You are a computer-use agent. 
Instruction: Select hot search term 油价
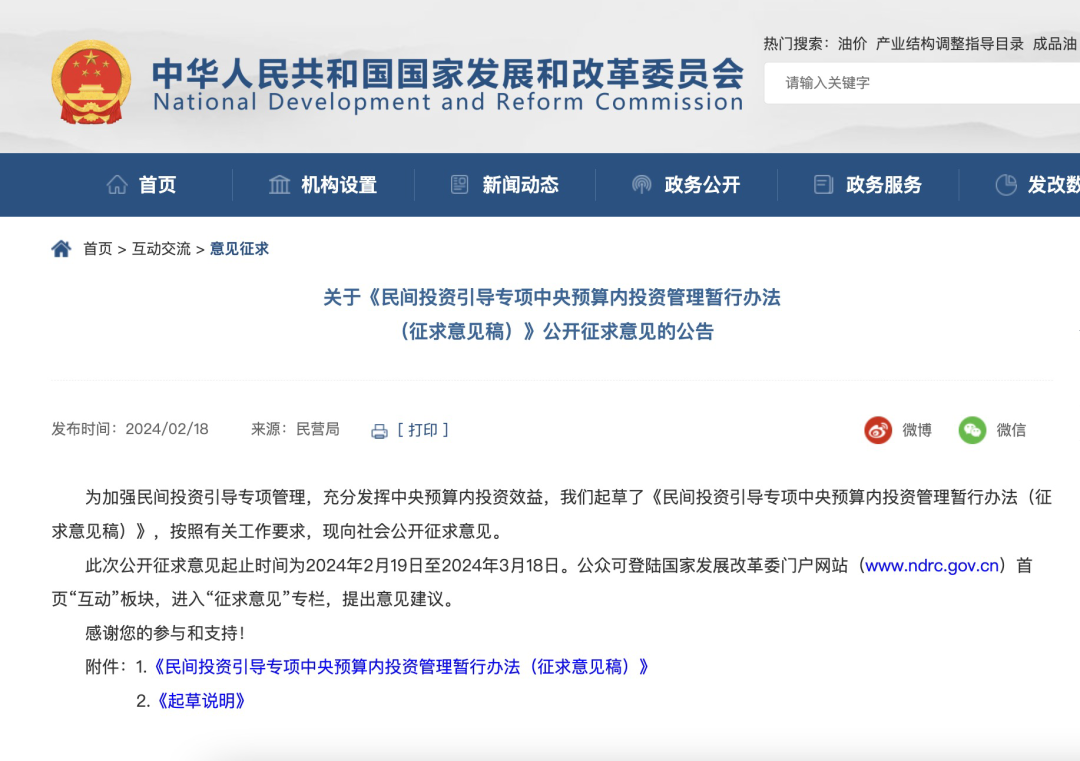click(852, 44)
